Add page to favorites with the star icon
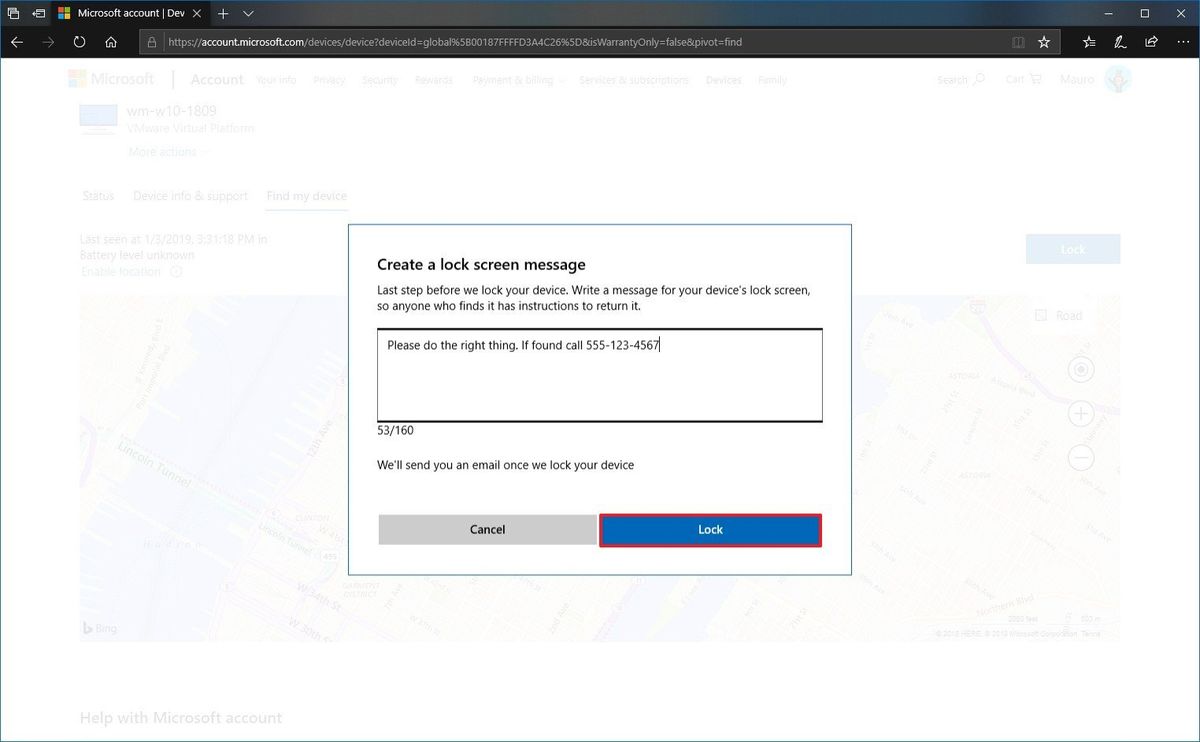 coord(1043,42)
